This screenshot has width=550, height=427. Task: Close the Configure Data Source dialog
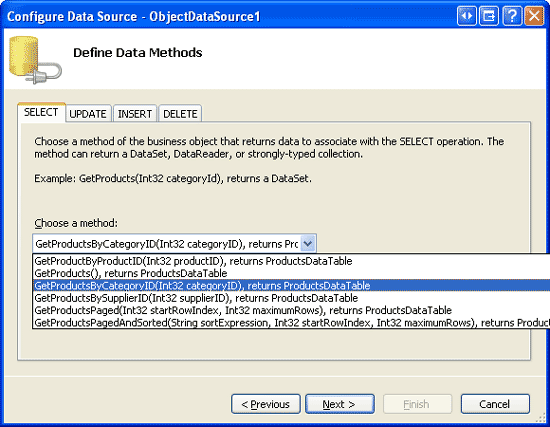(534, 16)
